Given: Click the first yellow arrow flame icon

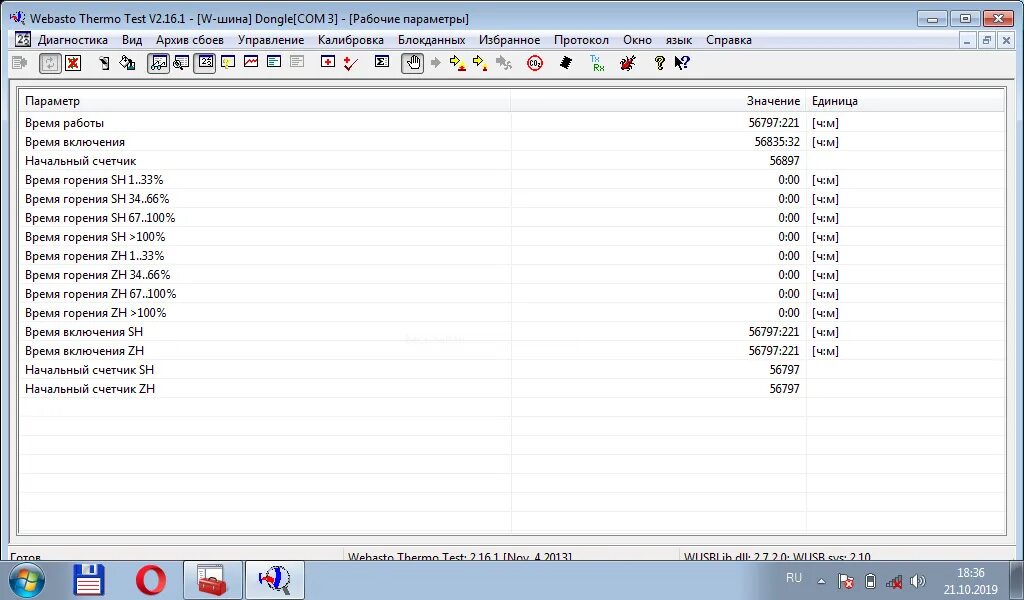Looking at the screenshot, I should (458, 63).
